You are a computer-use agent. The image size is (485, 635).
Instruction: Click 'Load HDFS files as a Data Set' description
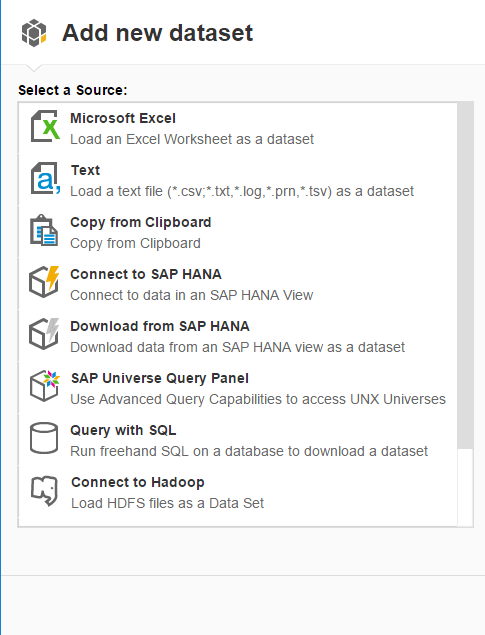pyautogui.click(x=168, y=503)
